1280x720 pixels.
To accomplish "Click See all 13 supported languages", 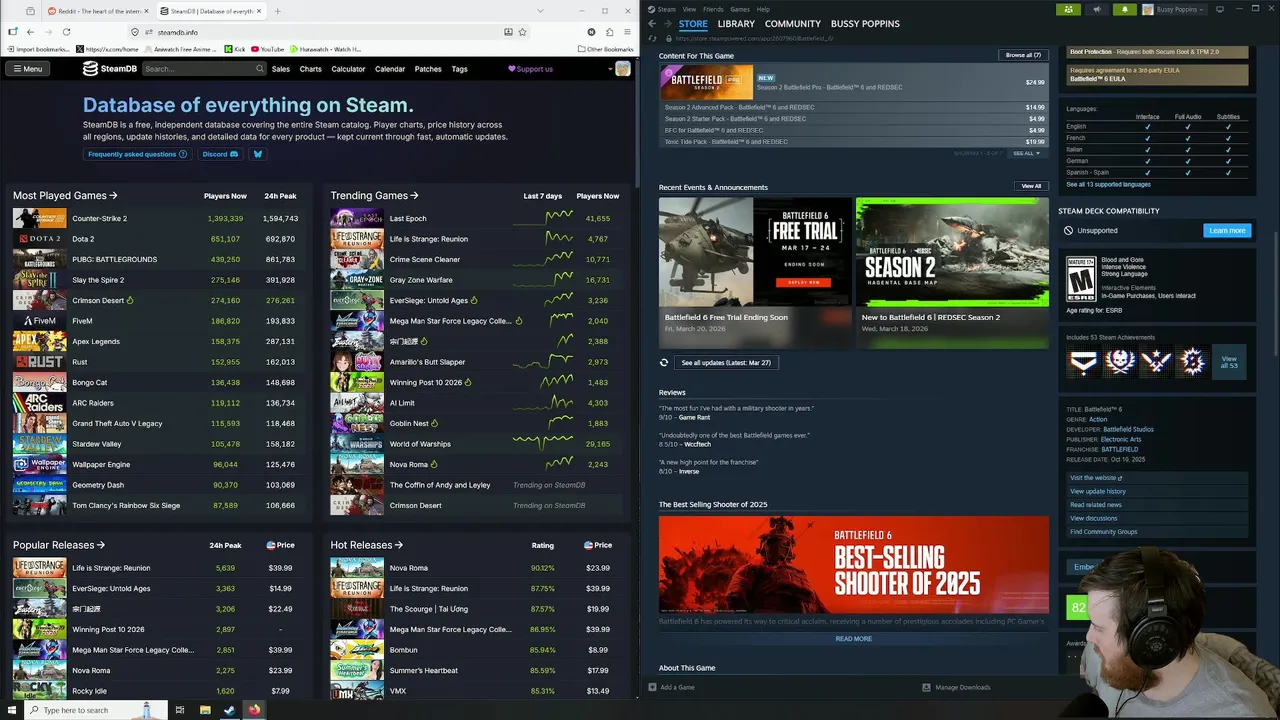I will (x=1108, y=185).
